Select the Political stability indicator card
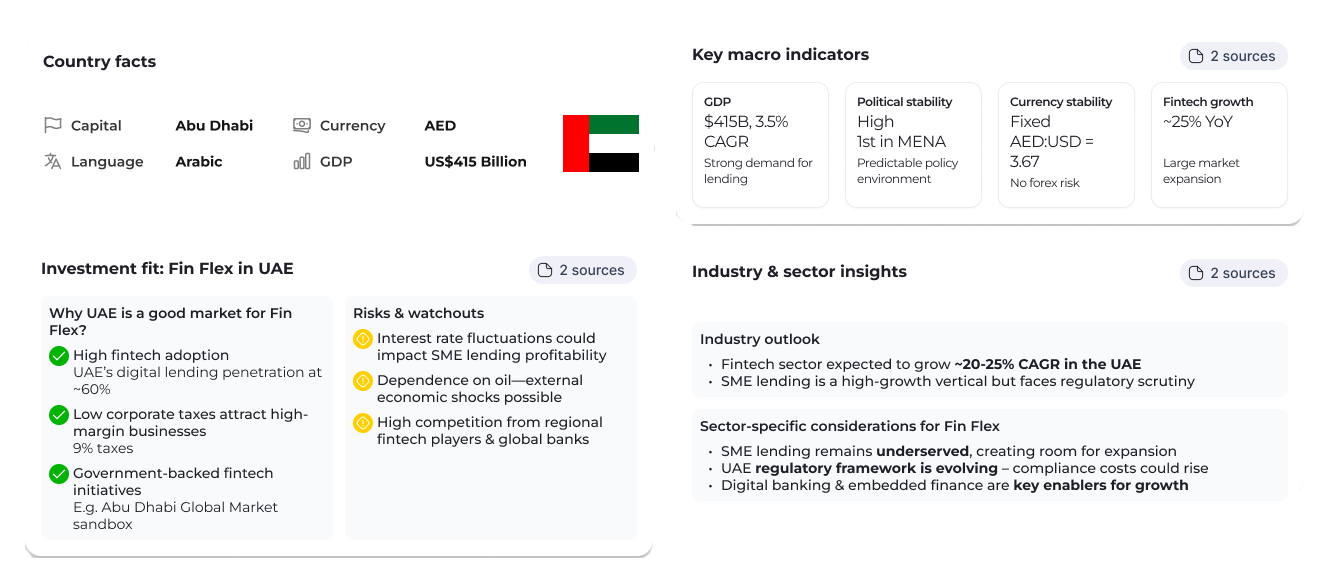 (913, 145)
